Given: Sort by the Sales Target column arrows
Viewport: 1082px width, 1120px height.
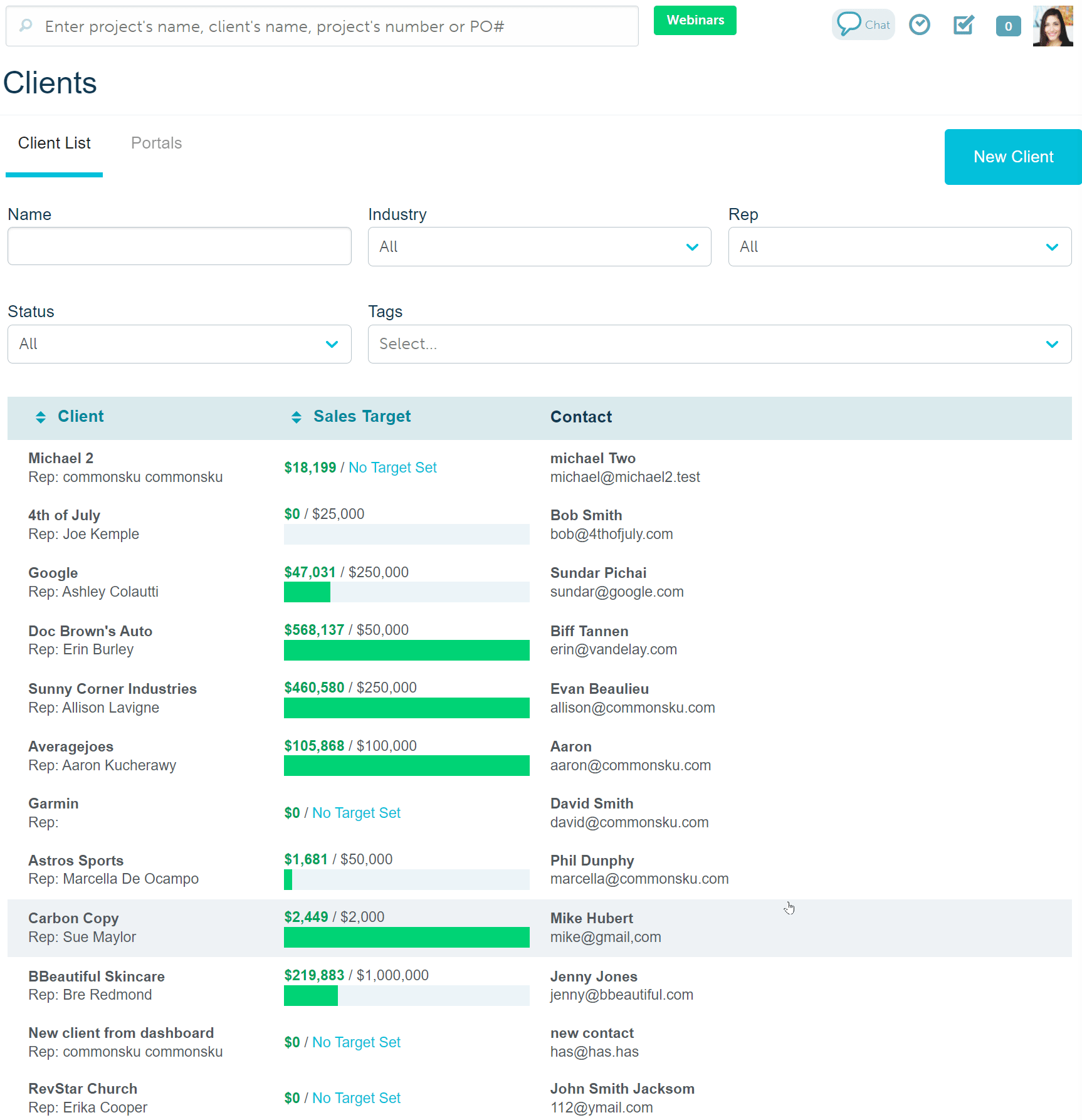Looking at the screenshot, I should [295, 417].
